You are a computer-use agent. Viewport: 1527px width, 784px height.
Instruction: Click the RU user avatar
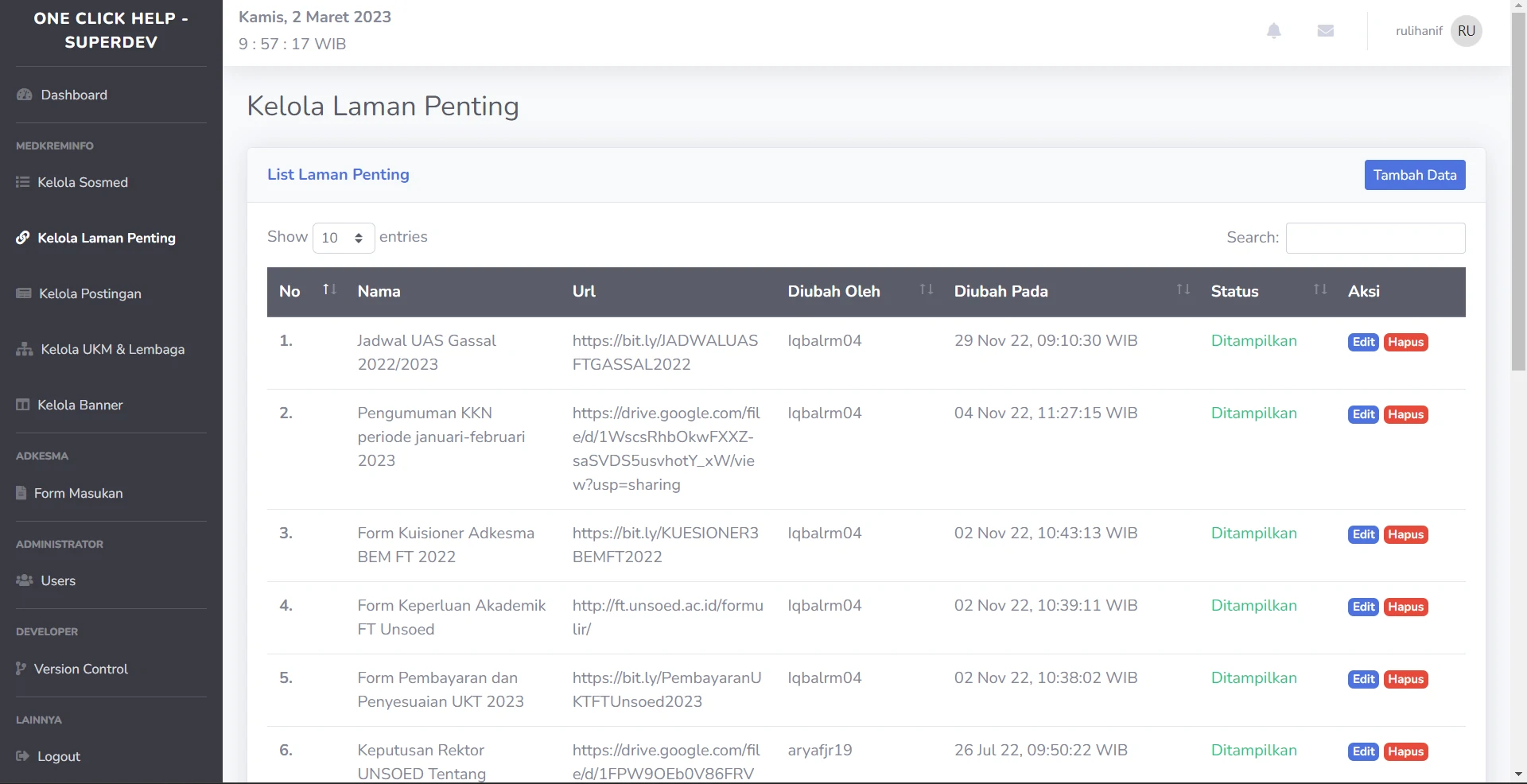pos(1466,31)
